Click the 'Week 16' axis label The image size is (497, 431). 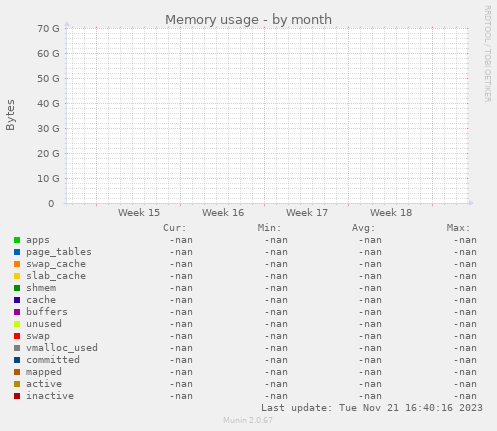tap(223, 213)
